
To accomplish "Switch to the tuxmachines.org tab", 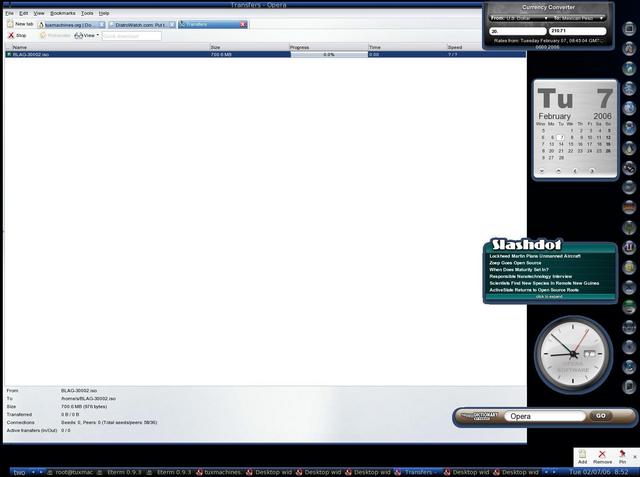I will pos(69,25).
